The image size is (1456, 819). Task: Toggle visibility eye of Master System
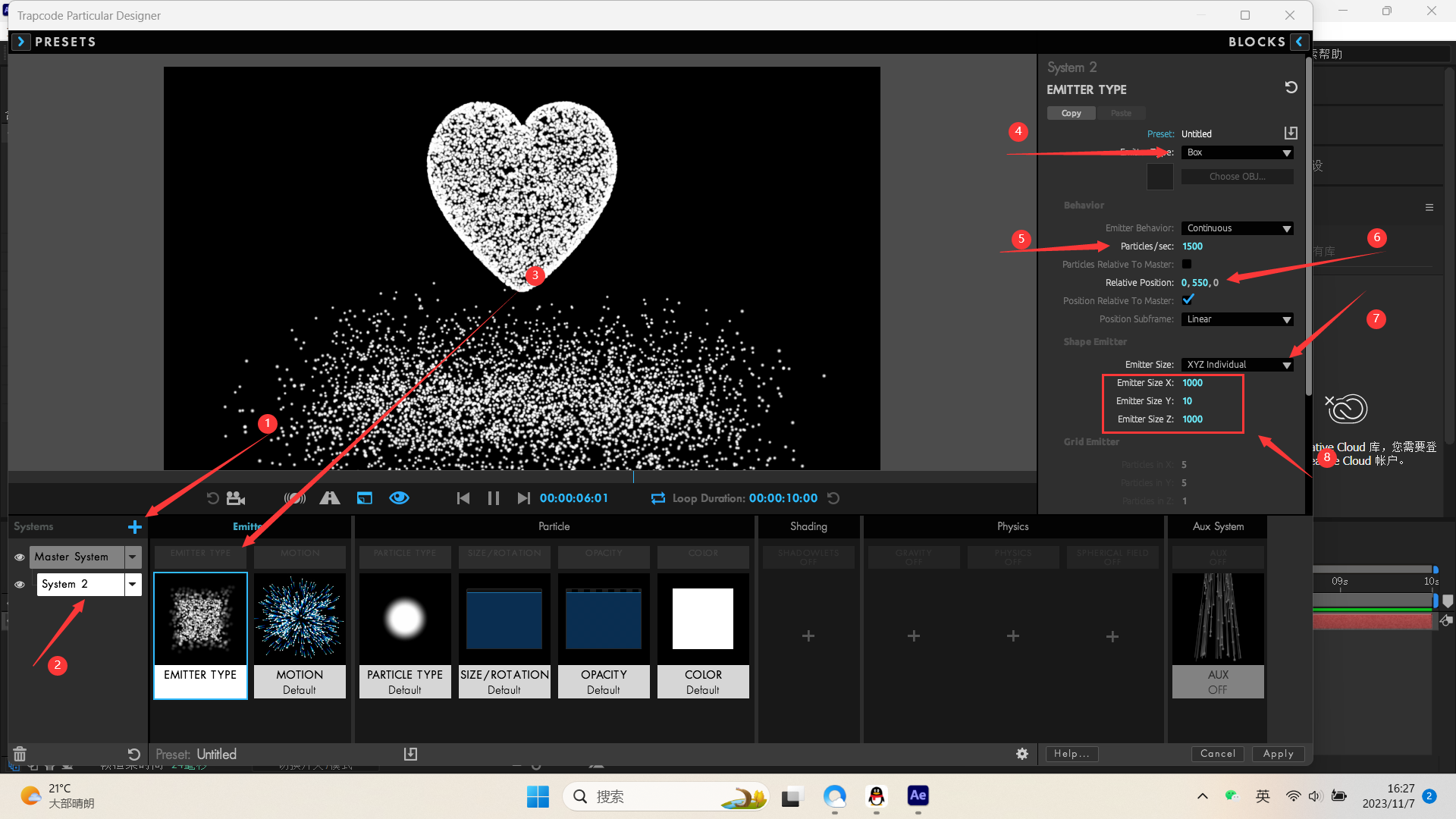(x=20, y=557)
